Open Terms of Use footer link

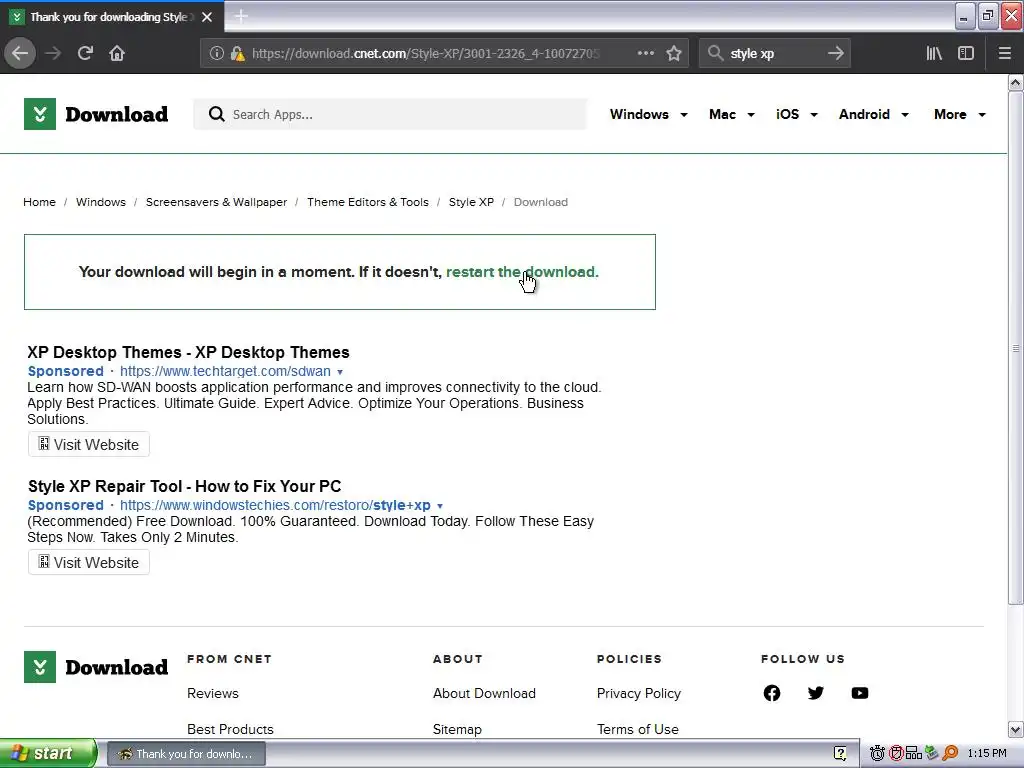pos(637,729)
